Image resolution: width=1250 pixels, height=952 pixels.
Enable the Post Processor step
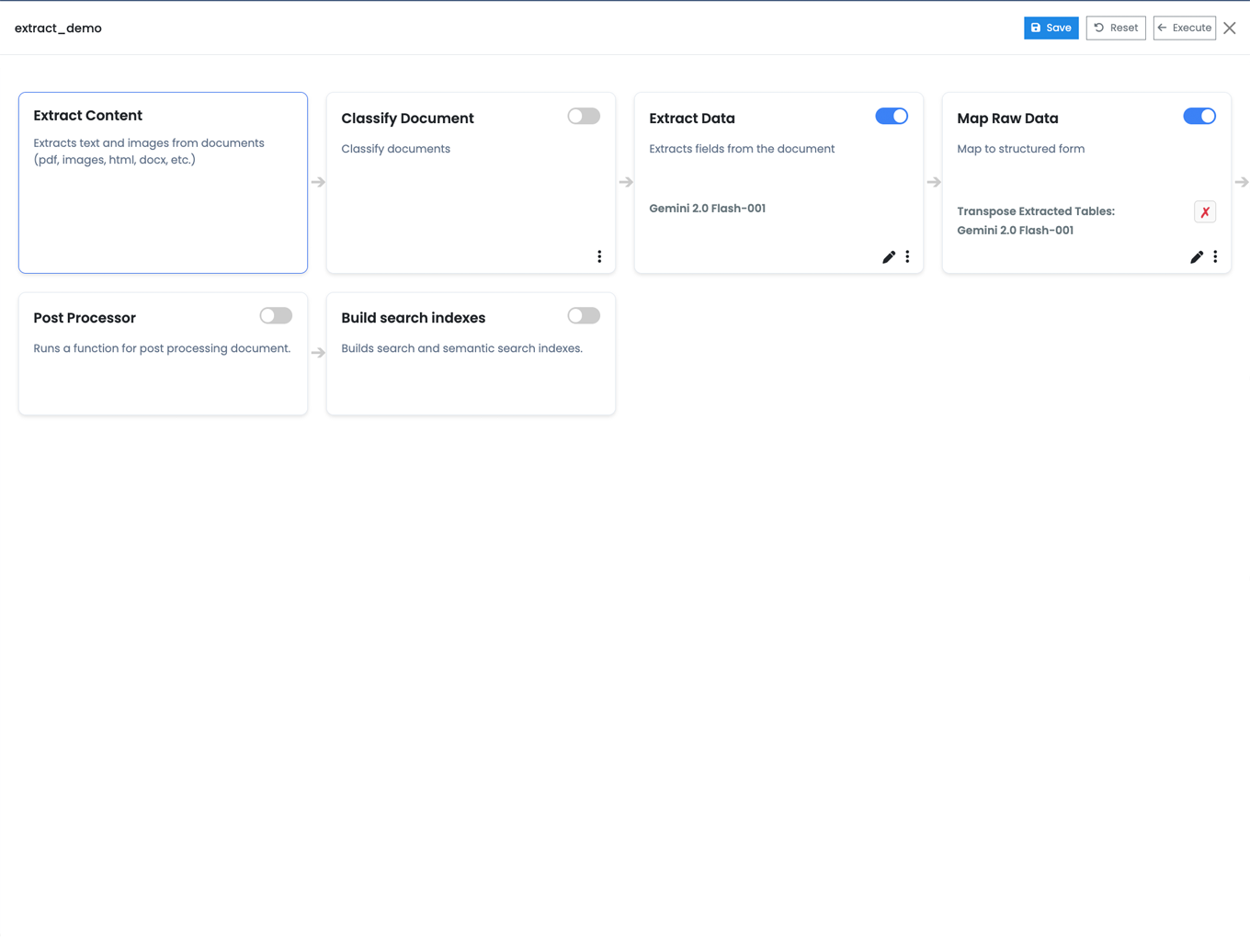tap(275, 315)
